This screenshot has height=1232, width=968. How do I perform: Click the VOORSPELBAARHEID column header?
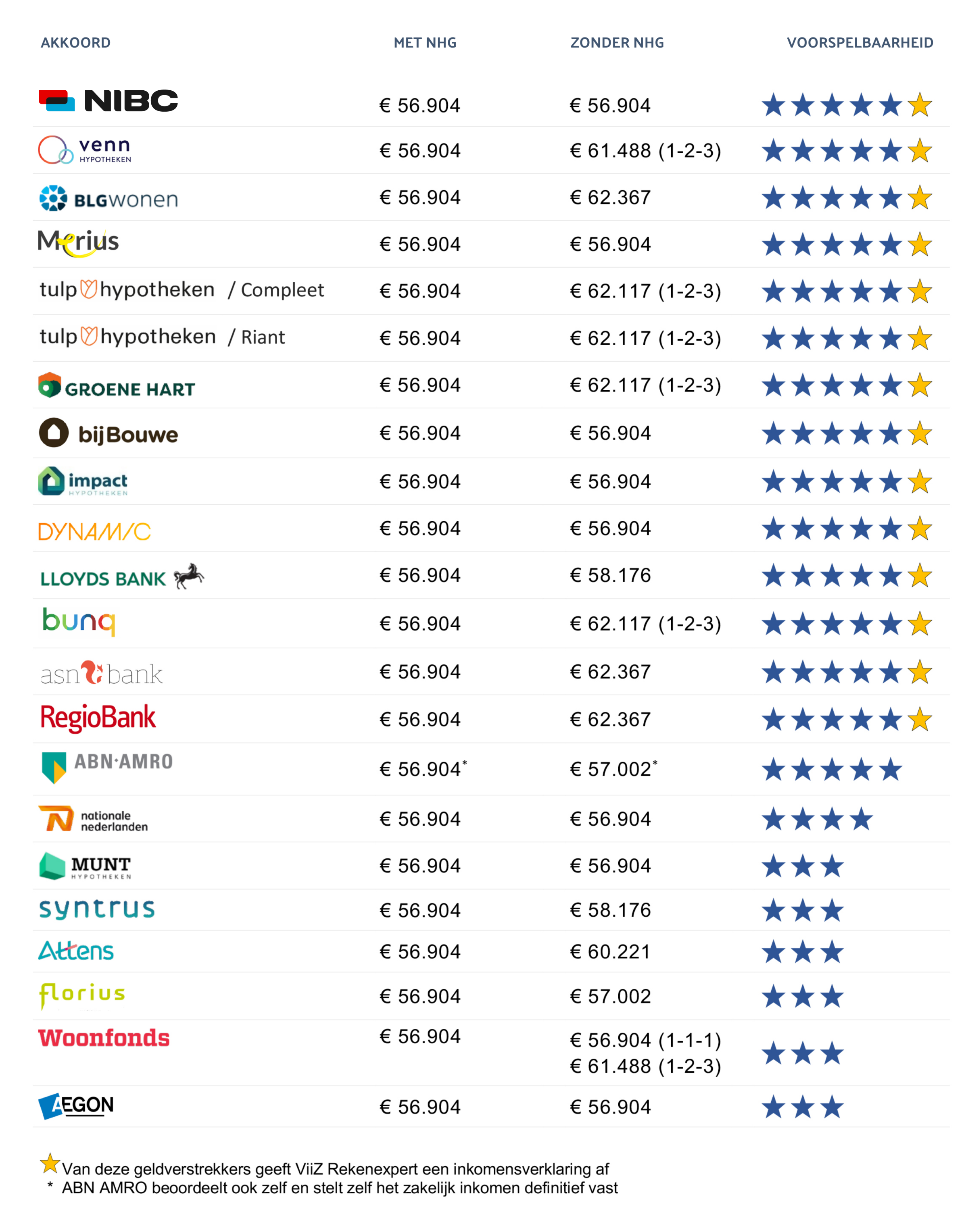[860, 43]
